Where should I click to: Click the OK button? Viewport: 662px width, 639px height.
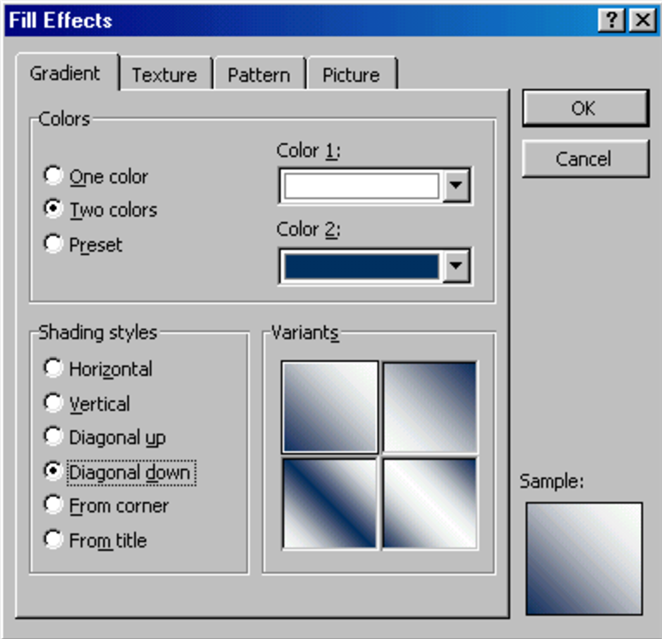(583, 109)
